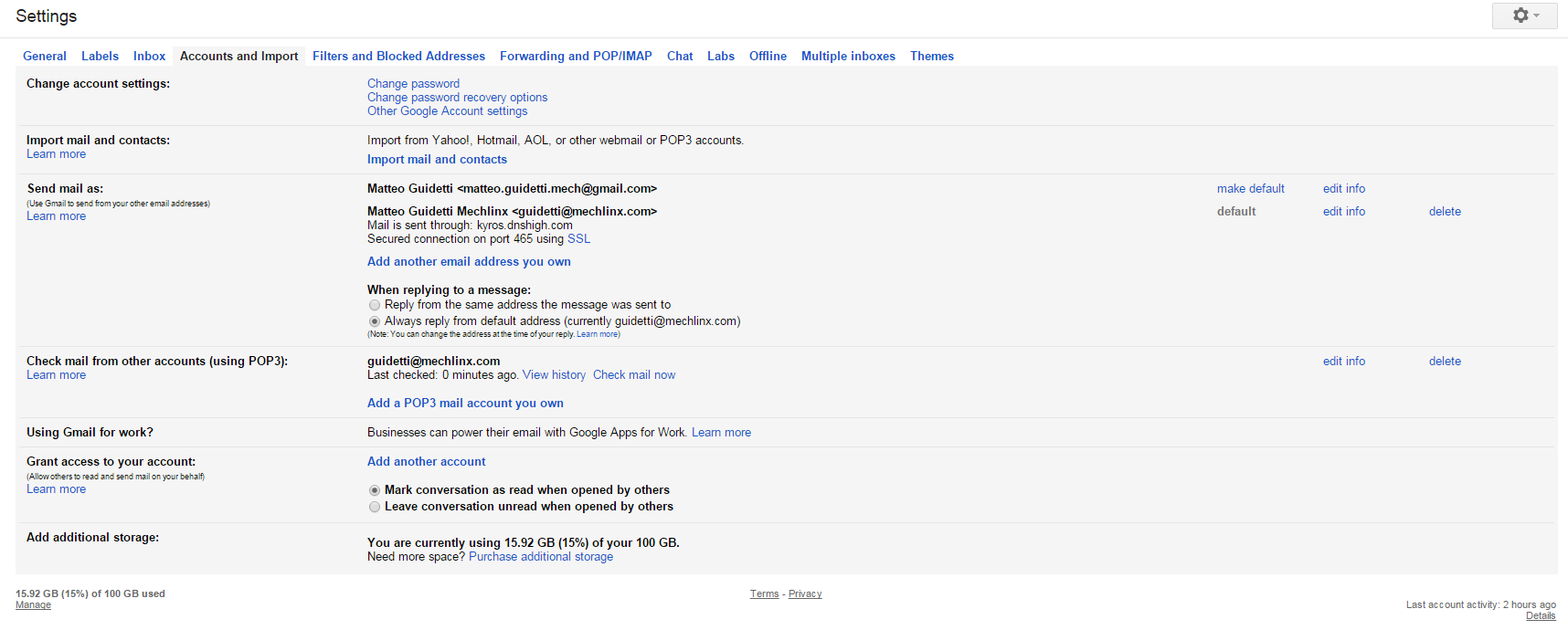View POP3 mail check history

pos(554,374)
